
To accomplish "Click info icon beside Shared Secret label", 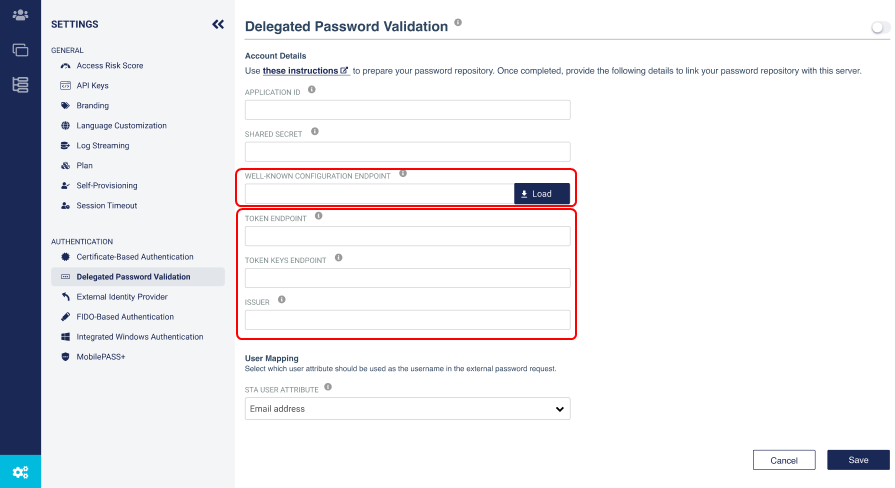I will coord(315,132).
